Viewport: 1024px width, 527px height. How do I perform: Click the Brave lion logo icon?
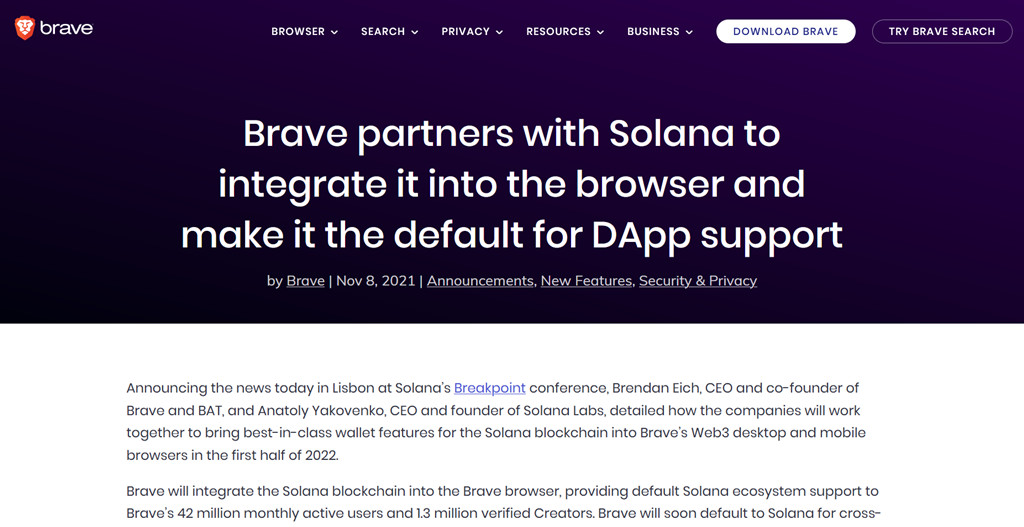coord(25,28)
